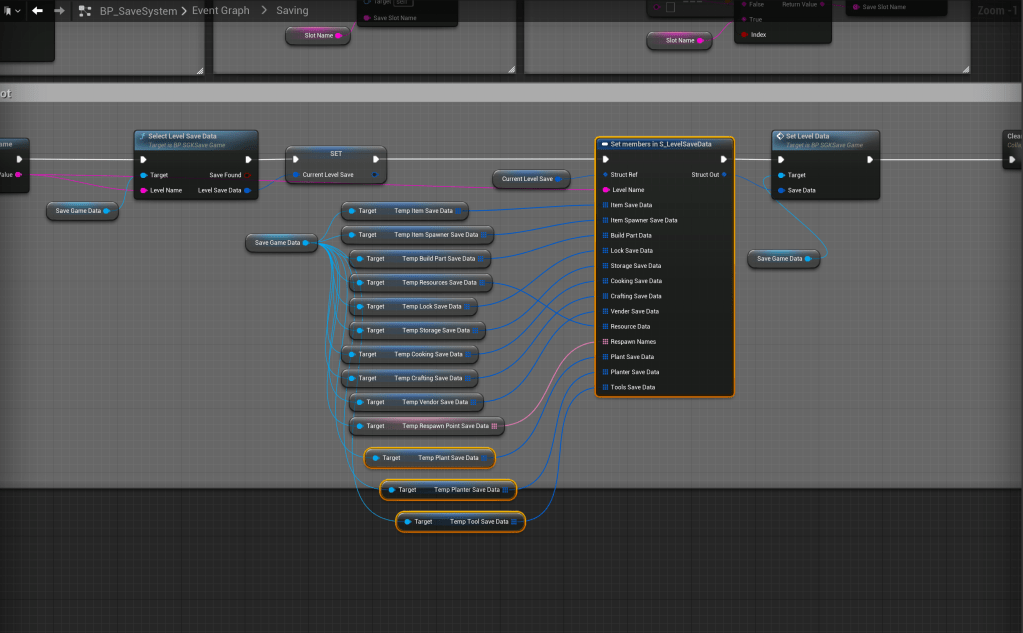Open BP_SaveSystem from the breadcrumb

137,11
